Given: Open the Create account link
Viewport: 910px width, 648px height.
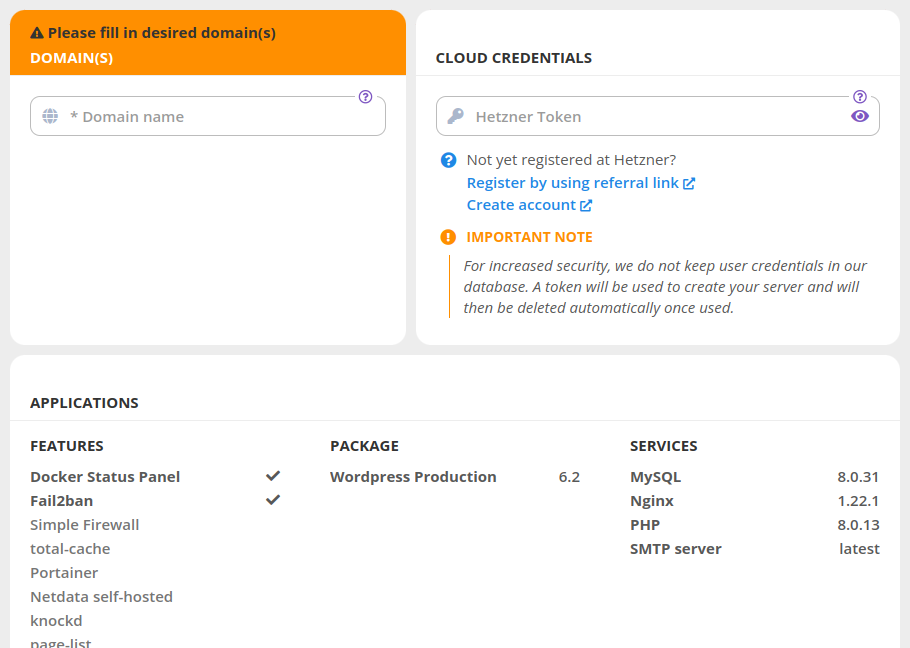Looking at the screenshot, I should coord(522,204).
